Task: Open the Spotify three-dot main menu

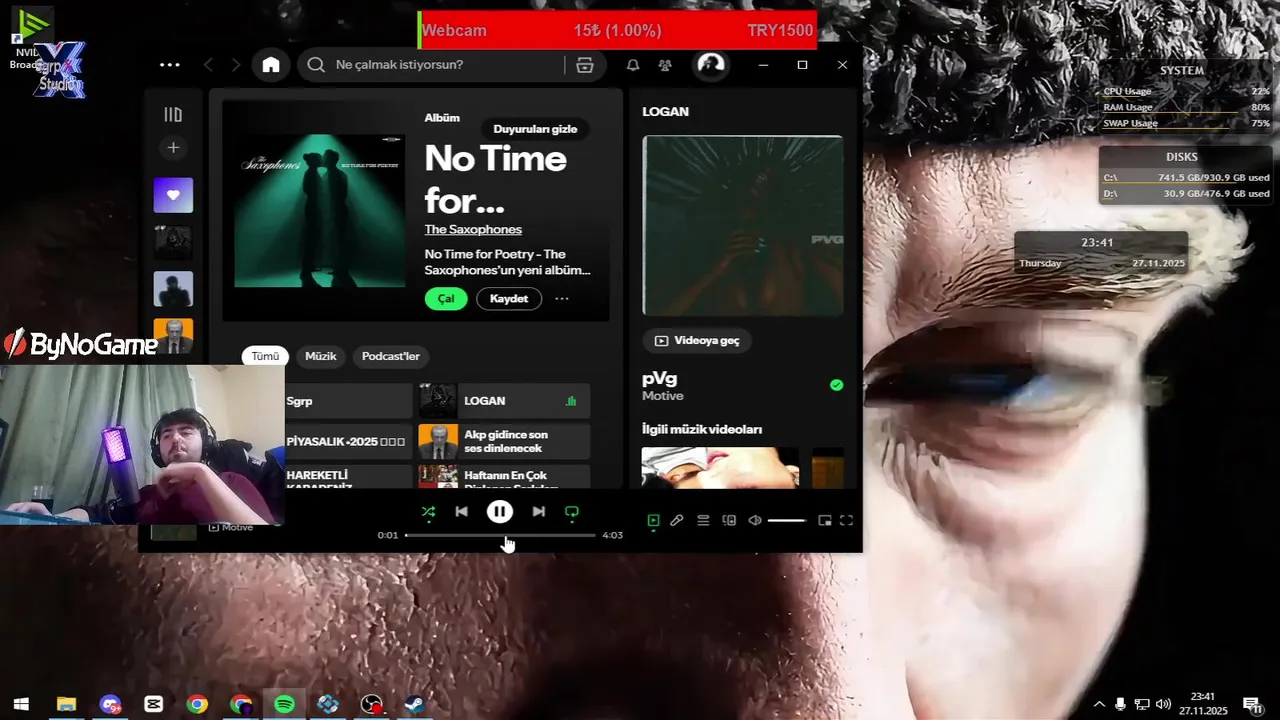Action: [x=170, y=65]
